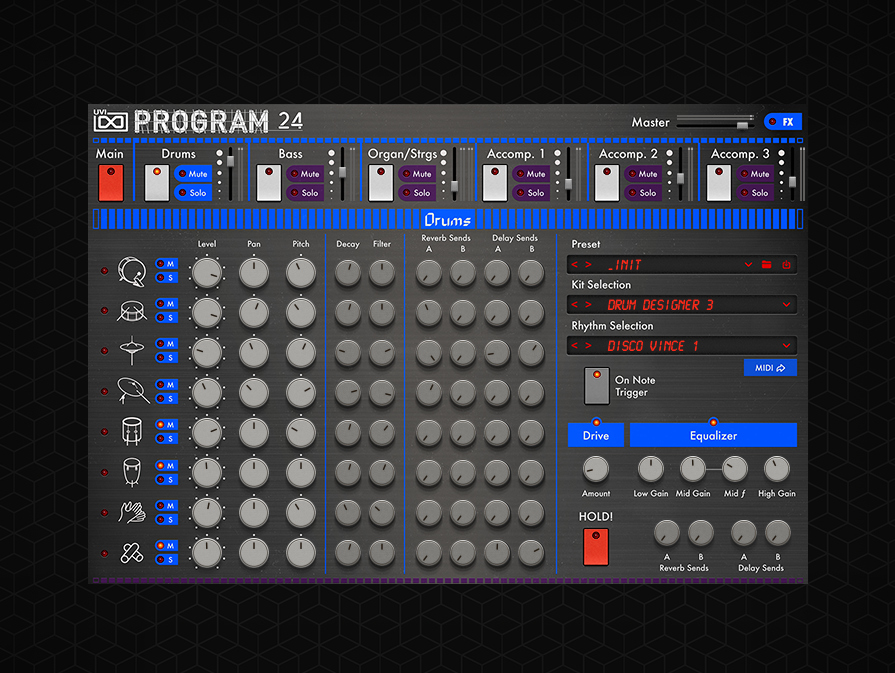This screenshot has width=895, height=673.
Task: Adjust the Bass volume fader
Action: coord(342,172)
